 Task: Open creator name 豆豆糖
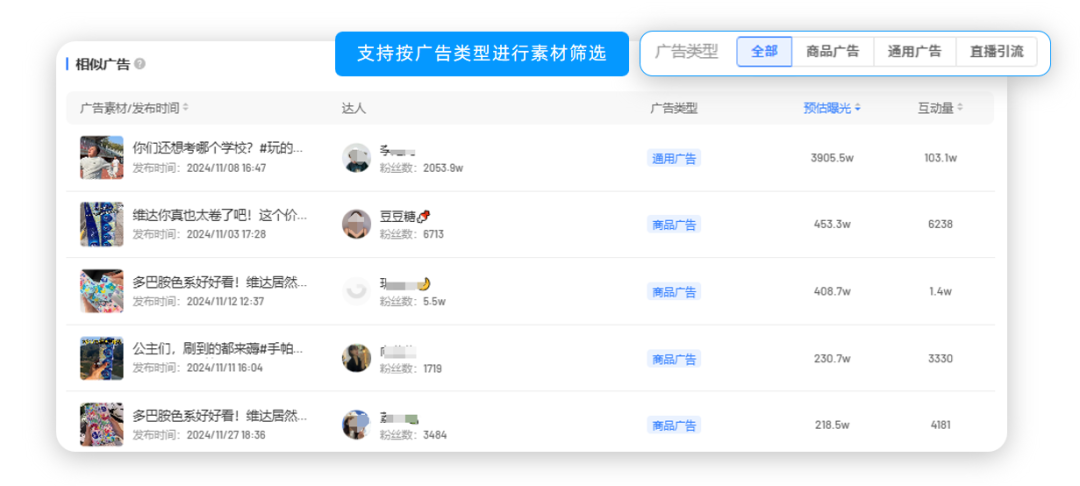pyautogui.click(x=406, y=216)
